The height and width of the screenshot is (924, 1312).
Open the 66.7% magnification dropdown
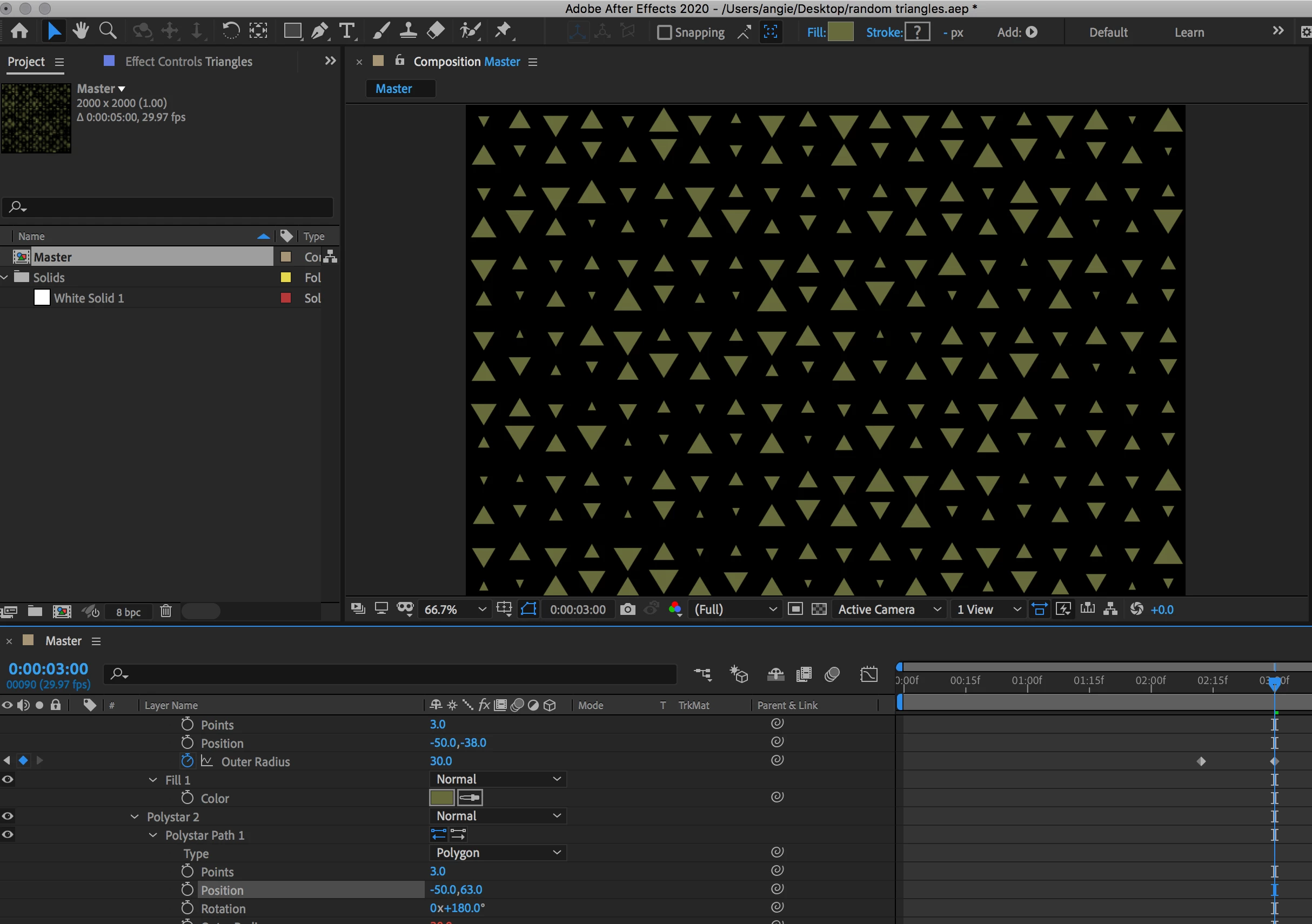click(x=455, y=610)
